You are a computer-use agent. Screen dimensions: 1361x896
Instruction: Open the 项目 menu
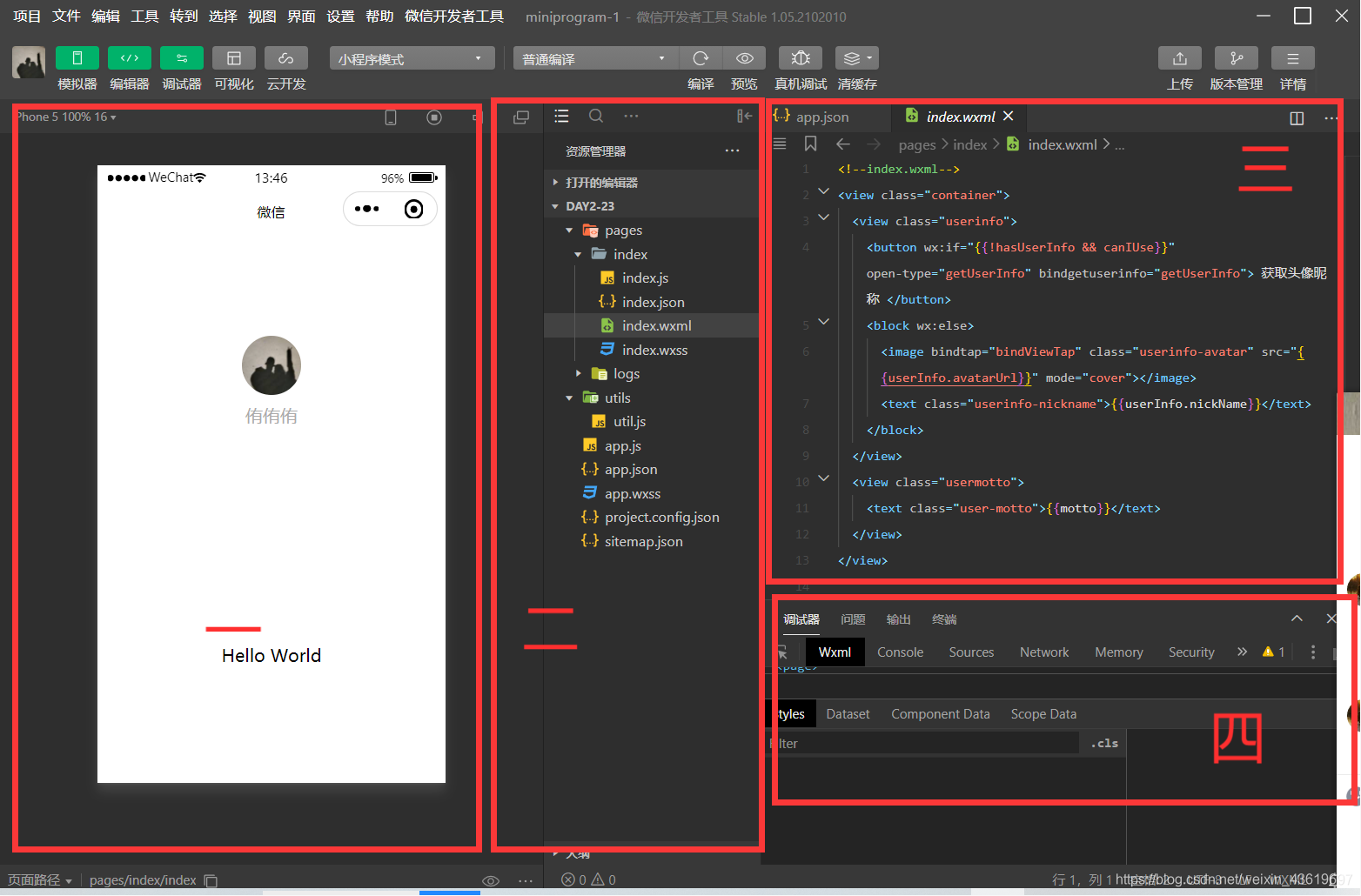(x=27, y=17)
